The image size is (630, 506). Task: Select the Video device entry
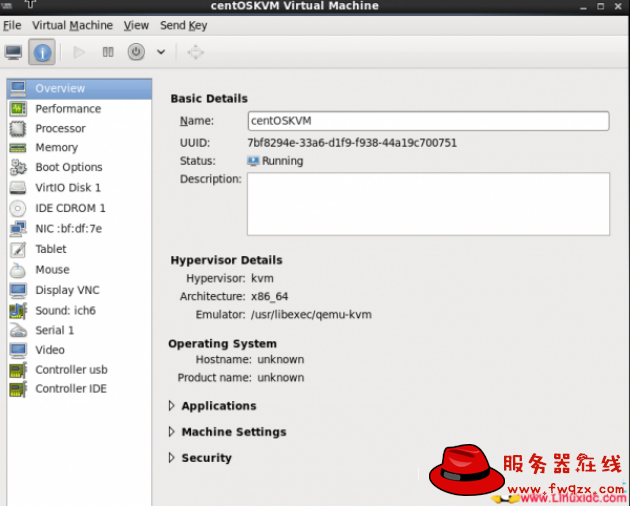[x=79, y=350]
